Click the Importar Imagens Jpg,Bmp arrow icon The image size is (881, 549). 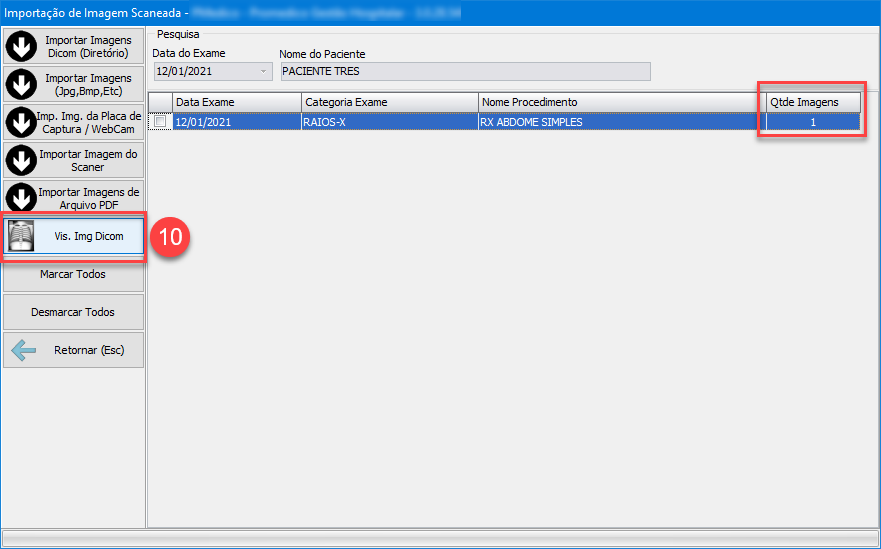tap(21, 85)
